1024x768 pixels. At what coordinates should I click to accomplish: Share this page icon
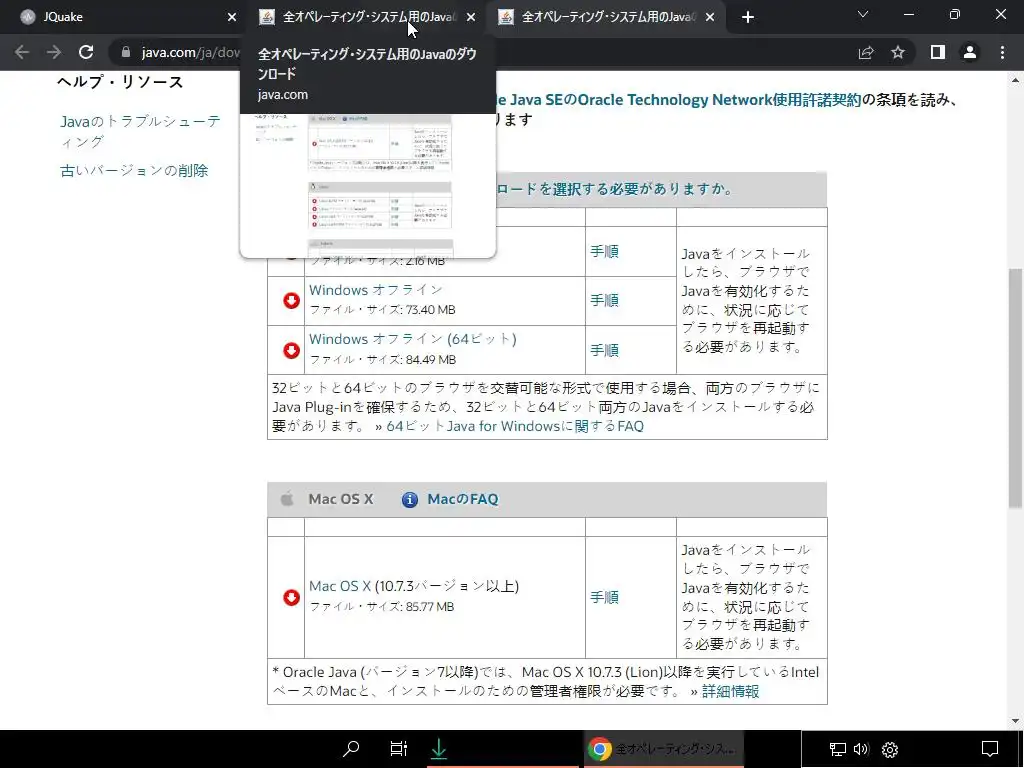pyautogui.click(x=866, y=52)
